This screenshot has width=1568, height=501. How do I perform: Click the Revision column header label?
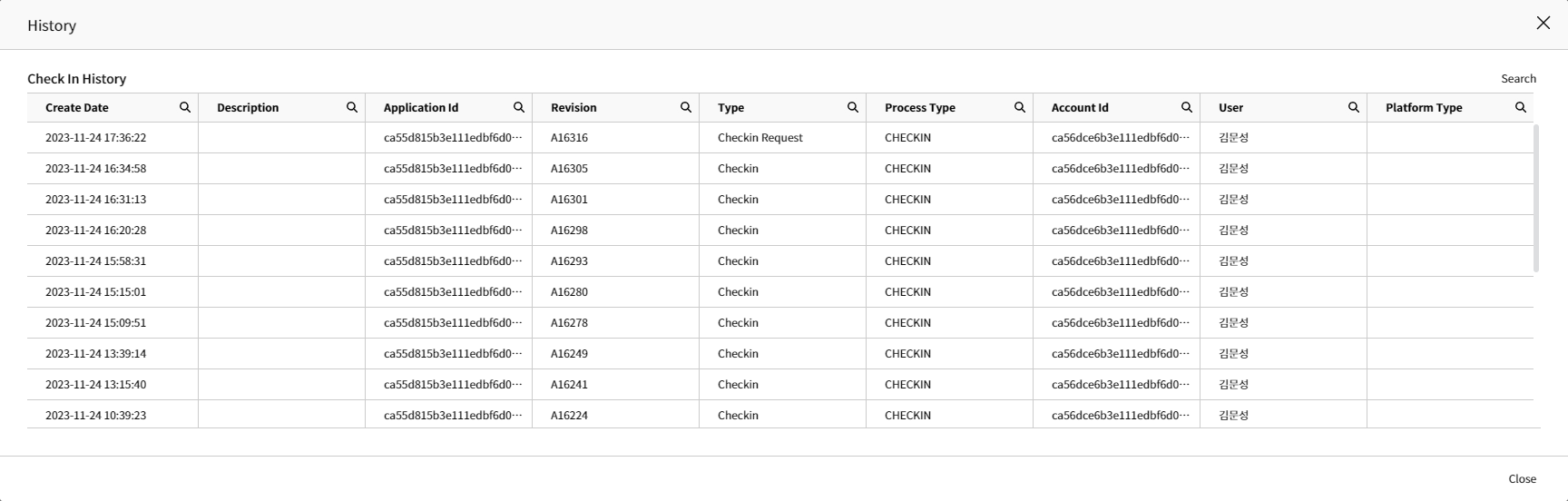pyautogui.click(x=573, y=107)
